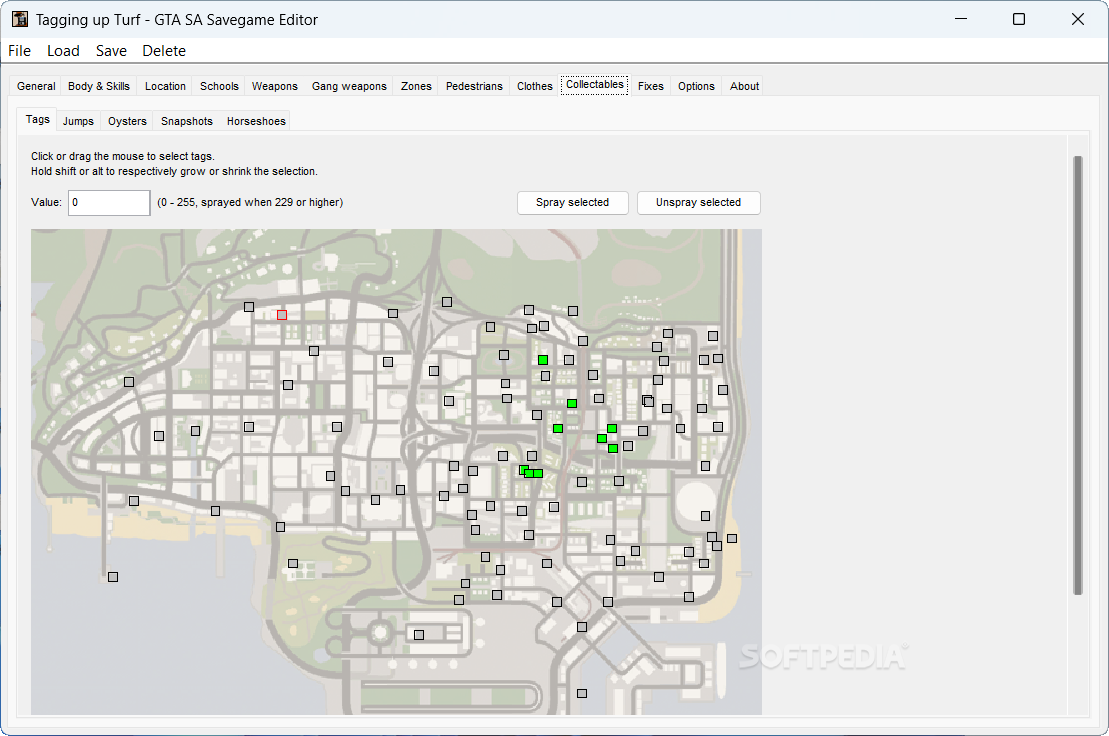Switch to the Fixes tab

click(x=650, y=86)
